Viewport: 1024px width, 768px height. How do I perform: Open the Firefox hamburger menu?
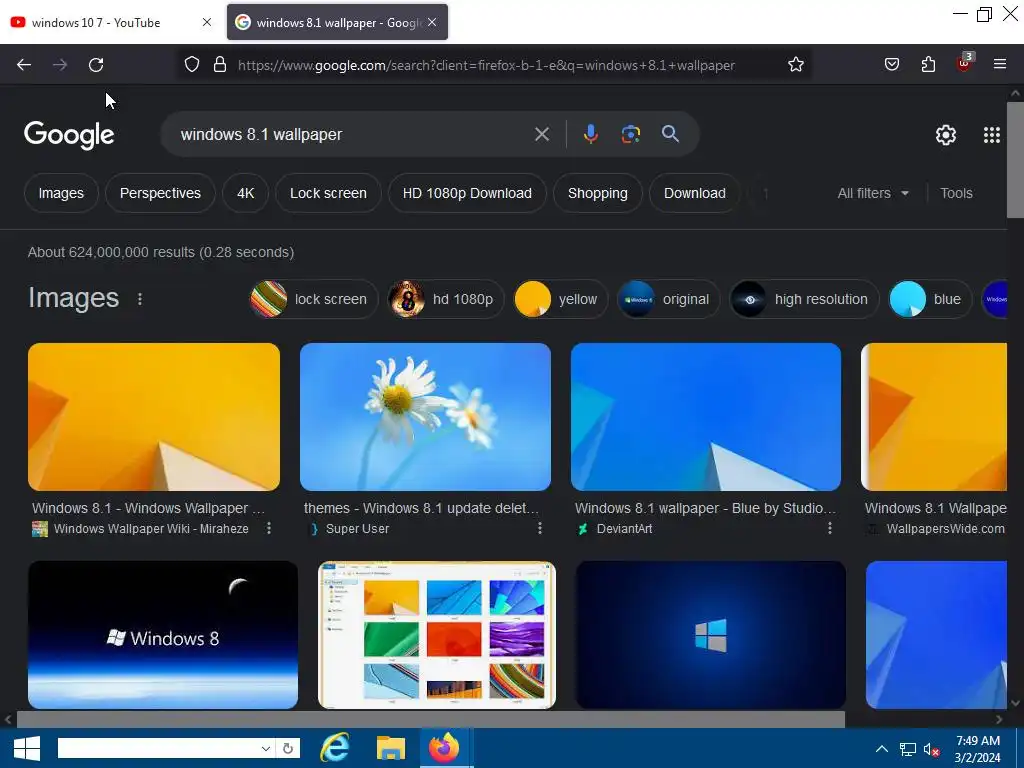click(x=1000, y=65)
